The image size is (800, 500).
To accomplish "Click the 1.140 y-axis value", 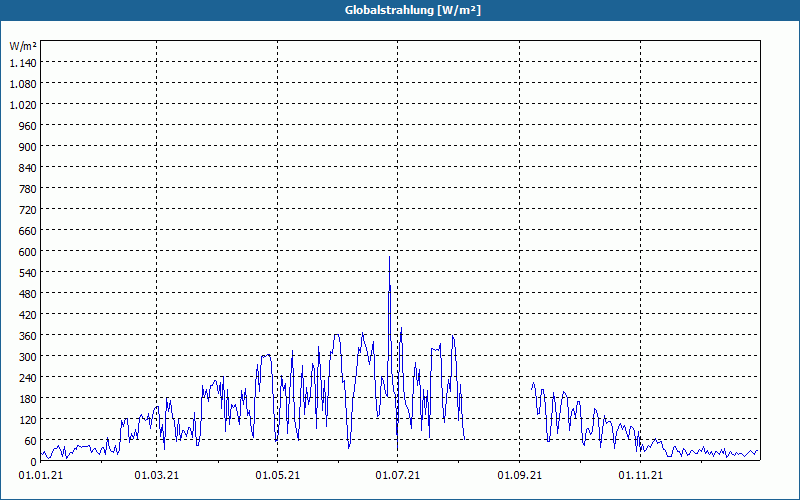I will (23, 63).
